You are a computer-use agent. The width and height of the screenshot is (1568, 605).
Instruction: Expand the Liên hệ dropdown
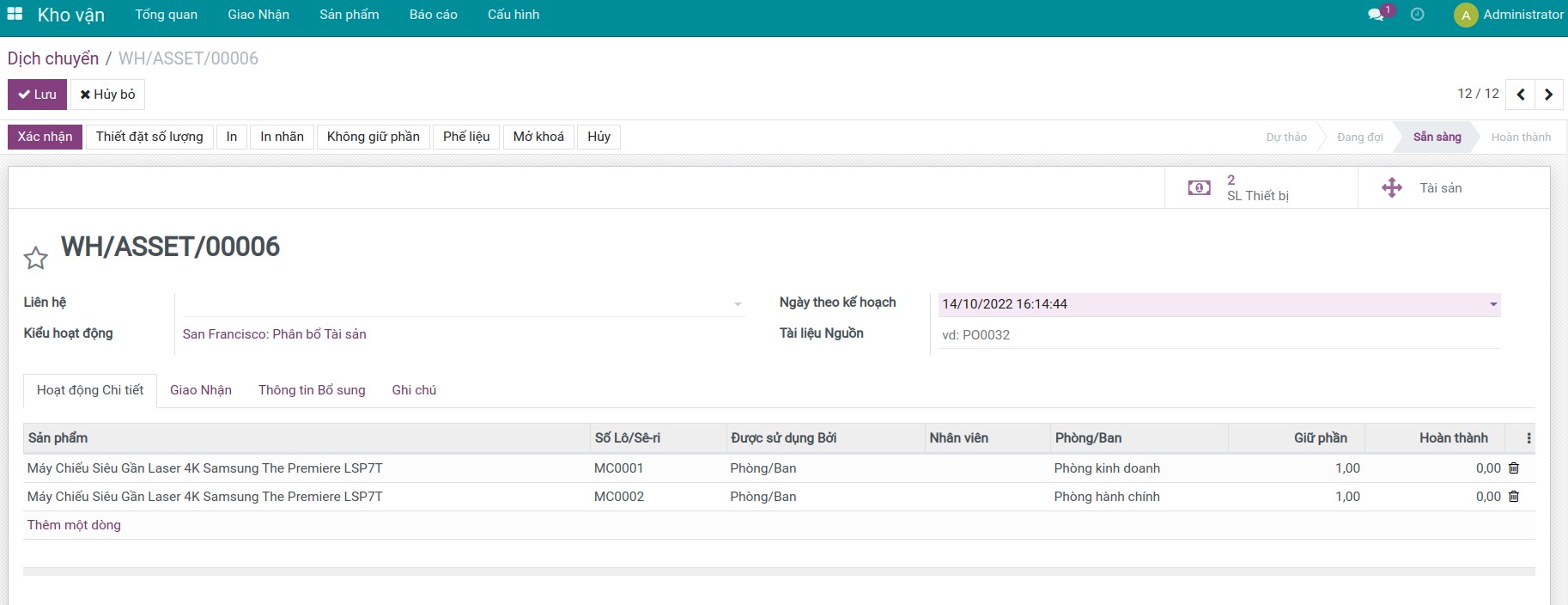[738, 304]
